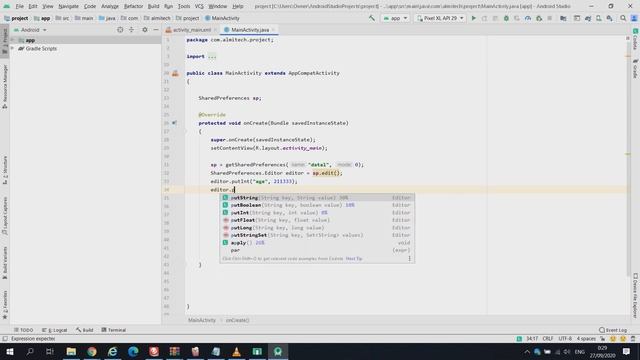
Task: Choose putBoolean from completion list
Action: pos(317,205)
